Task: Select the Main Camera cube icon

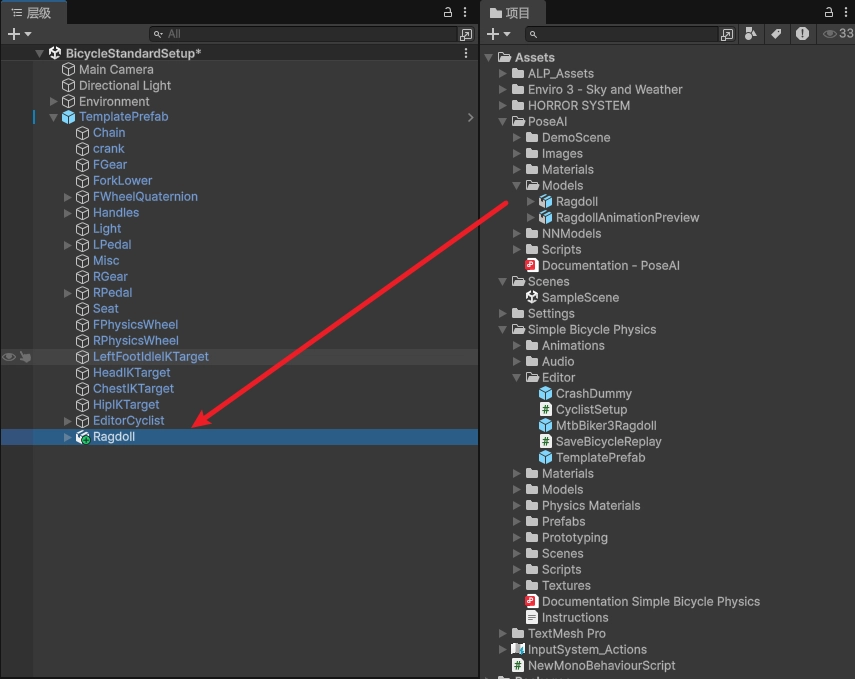Action: (68, 69)
